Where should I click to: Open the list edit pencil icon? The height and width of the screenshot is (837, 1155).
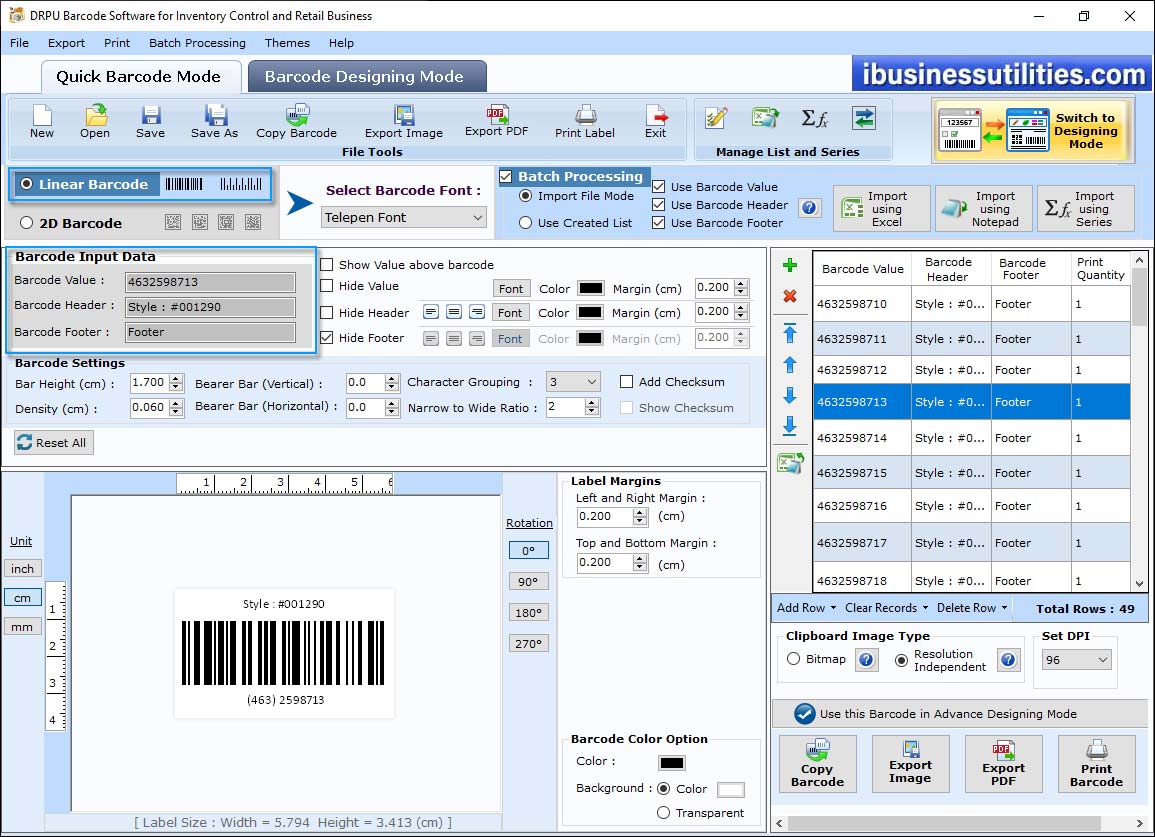click(716, 118)
